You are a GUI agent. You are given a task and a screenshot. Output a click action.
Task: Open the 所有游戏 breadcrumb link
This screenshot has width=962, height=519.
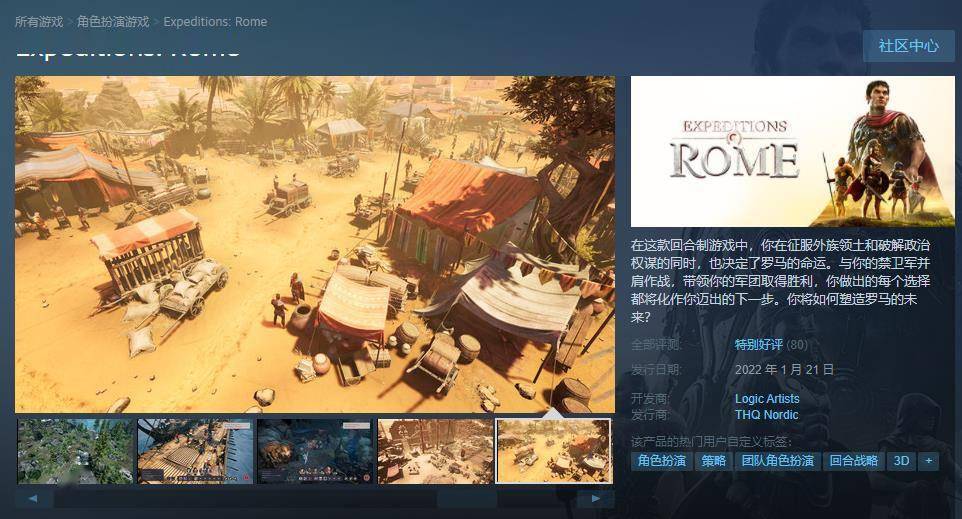click(x=39, y=22)
